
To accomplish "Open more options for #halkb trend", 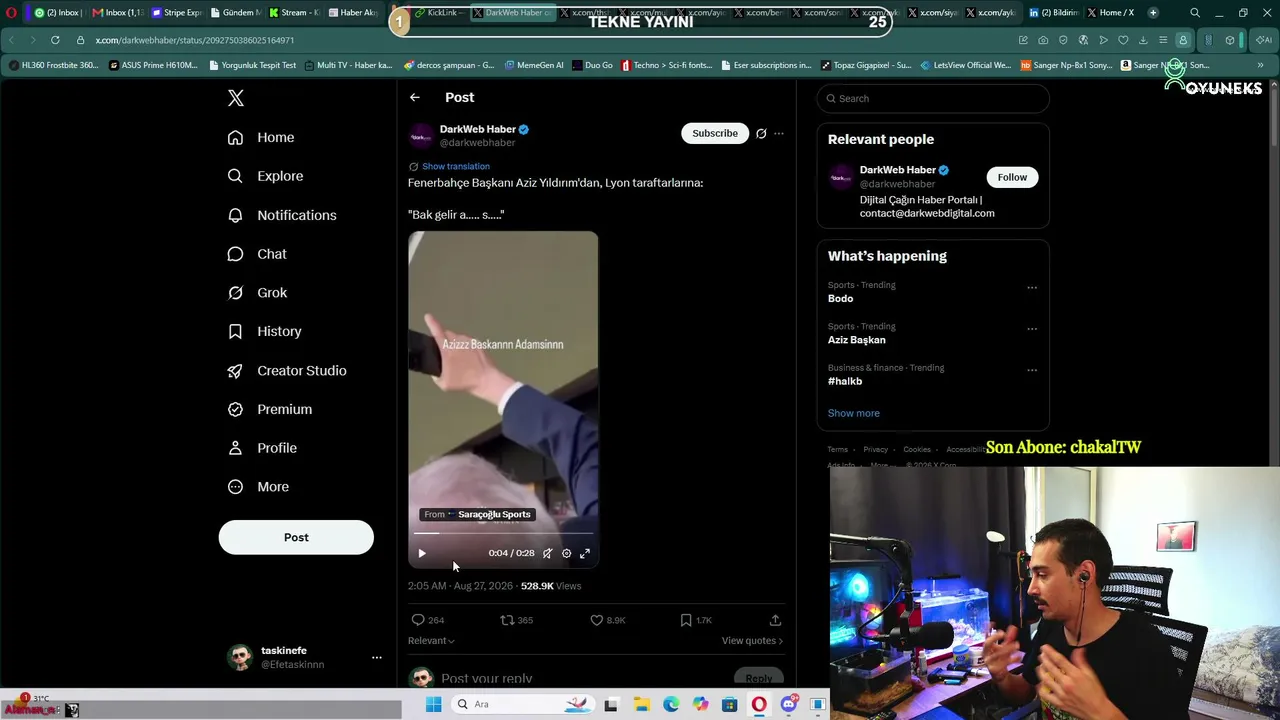I will coord(1032,370).
